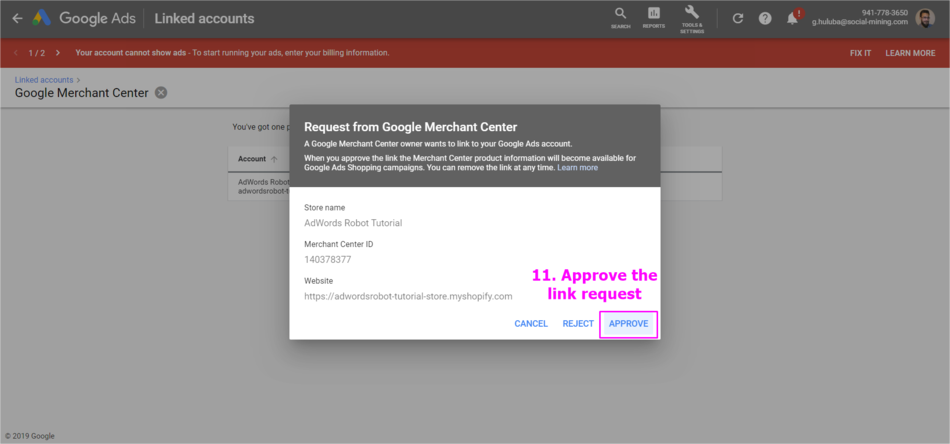This screenshot has height=444, width=950.
Task: Click the back arrow in header
Action: click(17, 18)
